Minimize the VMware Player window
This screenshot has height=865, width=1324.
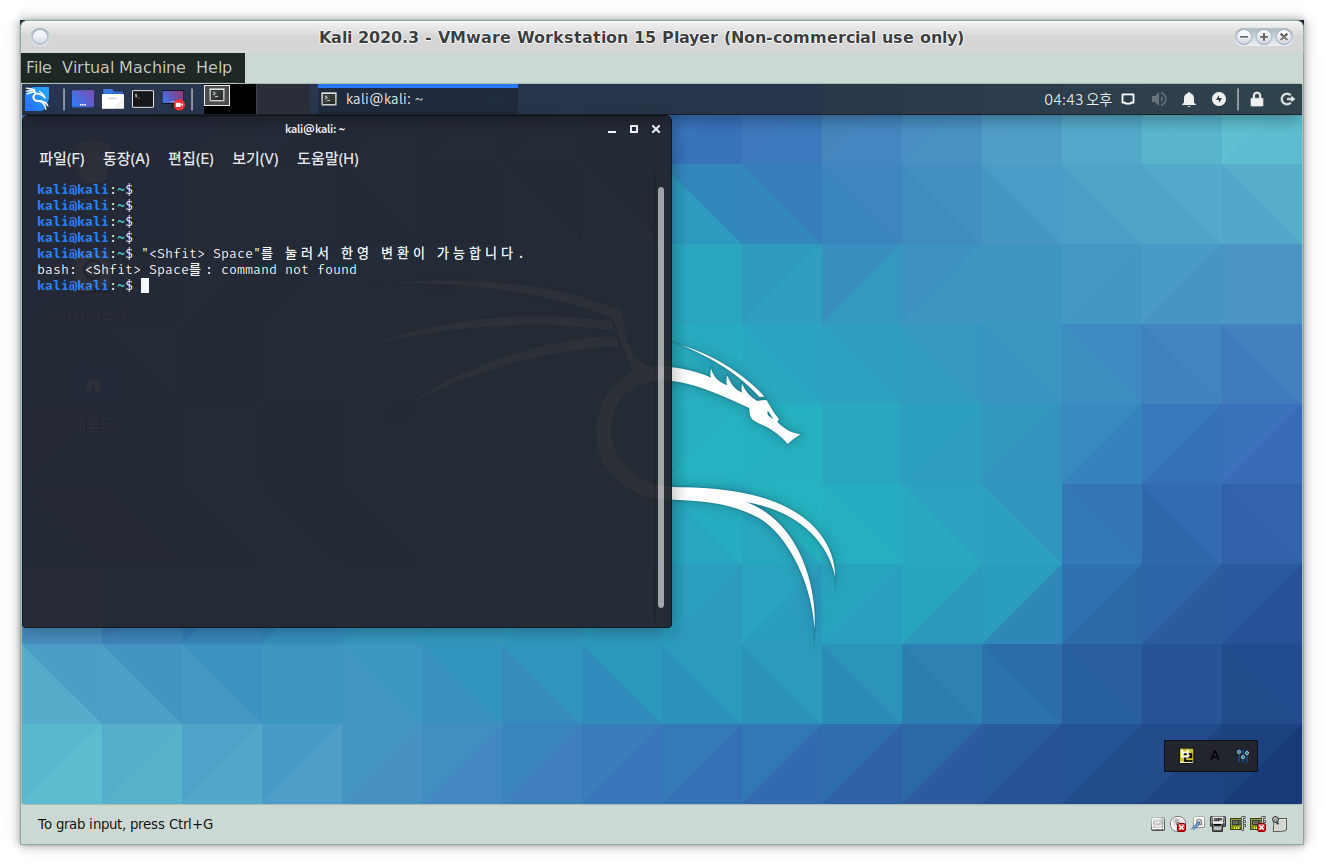pyautogui.click(x=1244, y=37)
